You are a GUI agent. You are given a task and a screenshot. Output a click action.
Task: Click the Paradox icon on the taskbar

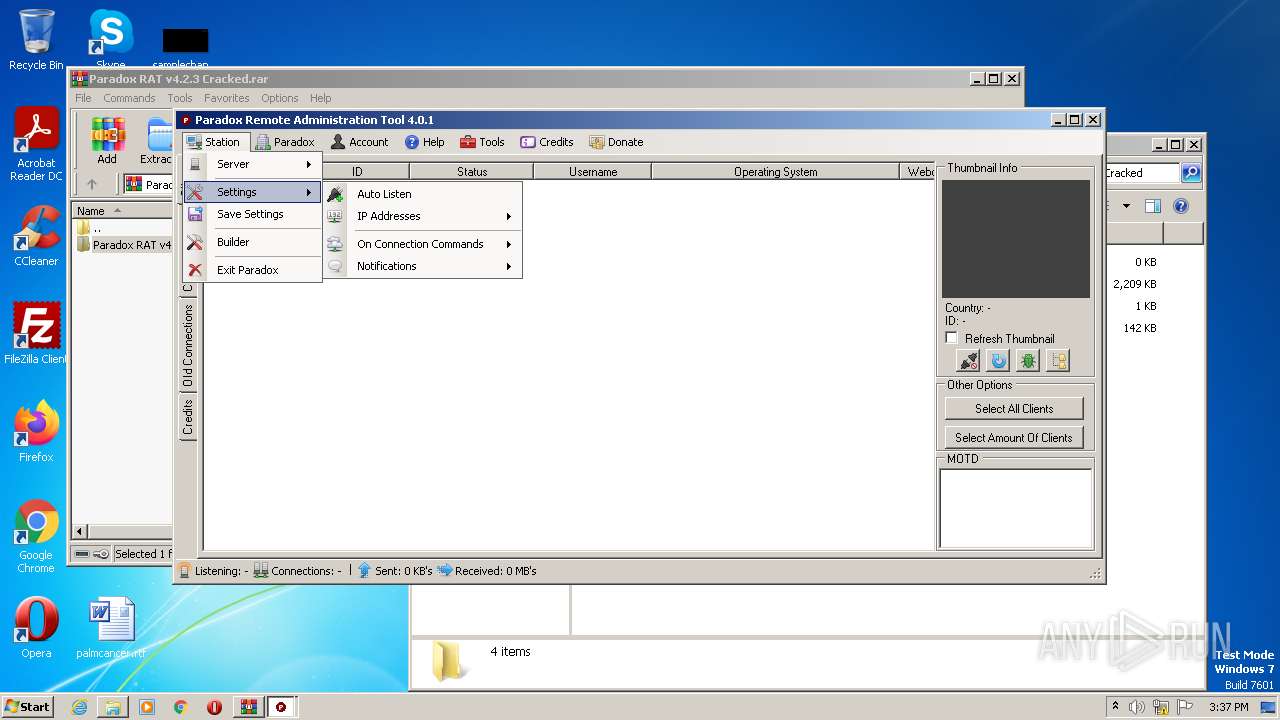pos(281,707)
